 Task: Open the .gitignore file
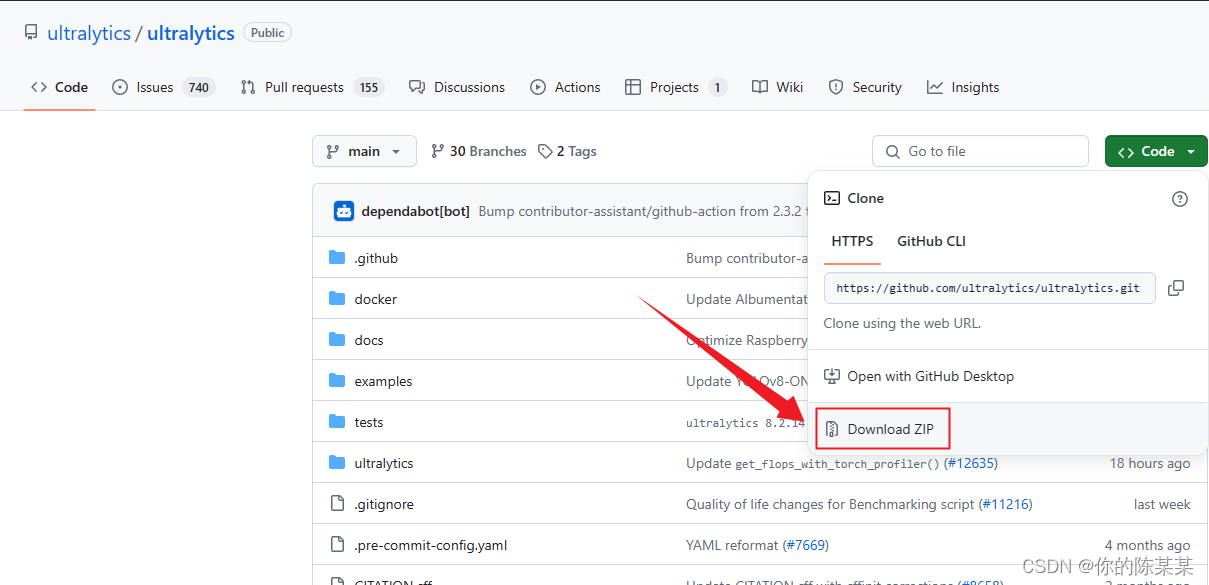384,504
